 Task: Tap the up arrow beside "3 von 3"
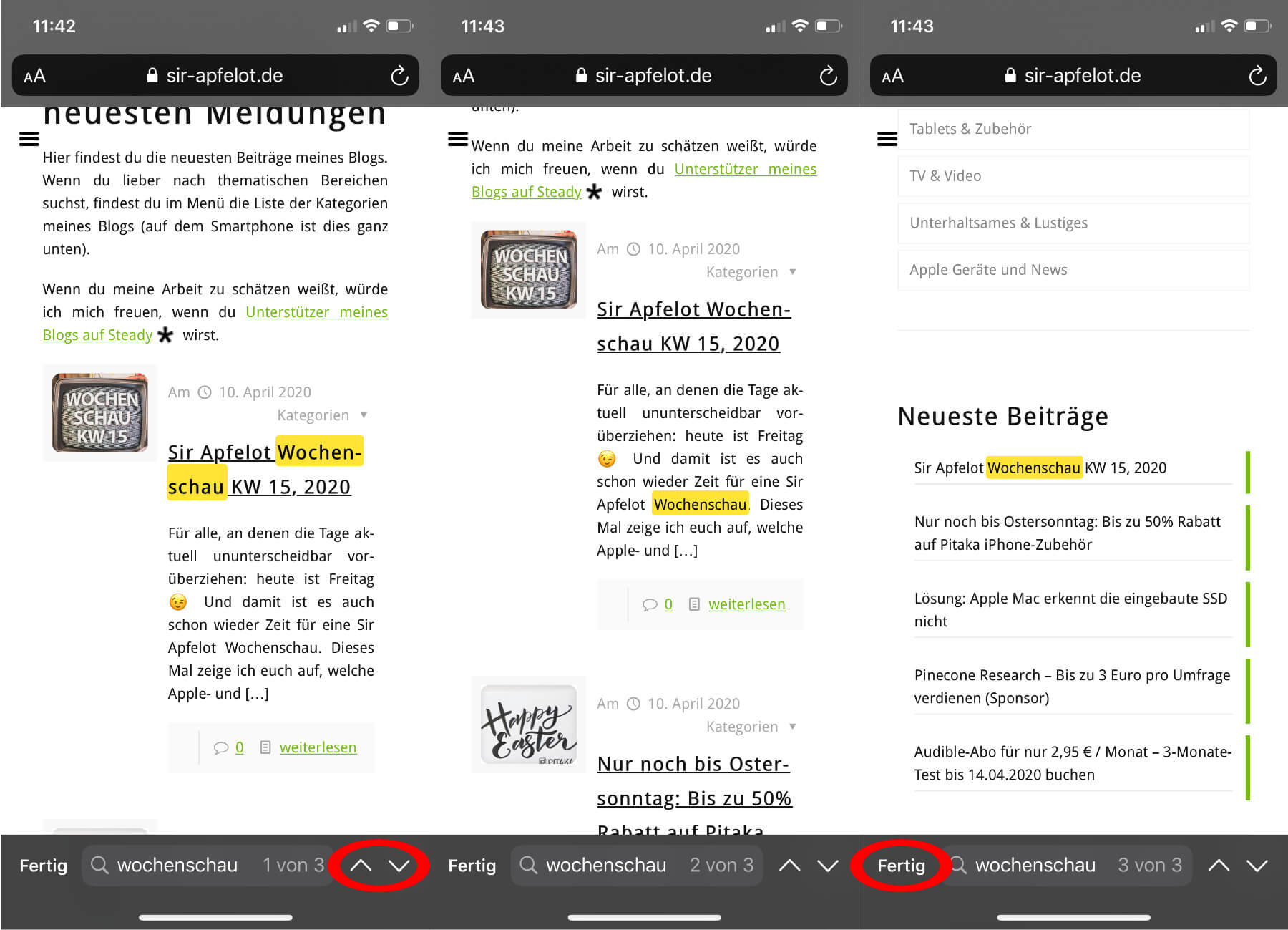[1219, 866]
